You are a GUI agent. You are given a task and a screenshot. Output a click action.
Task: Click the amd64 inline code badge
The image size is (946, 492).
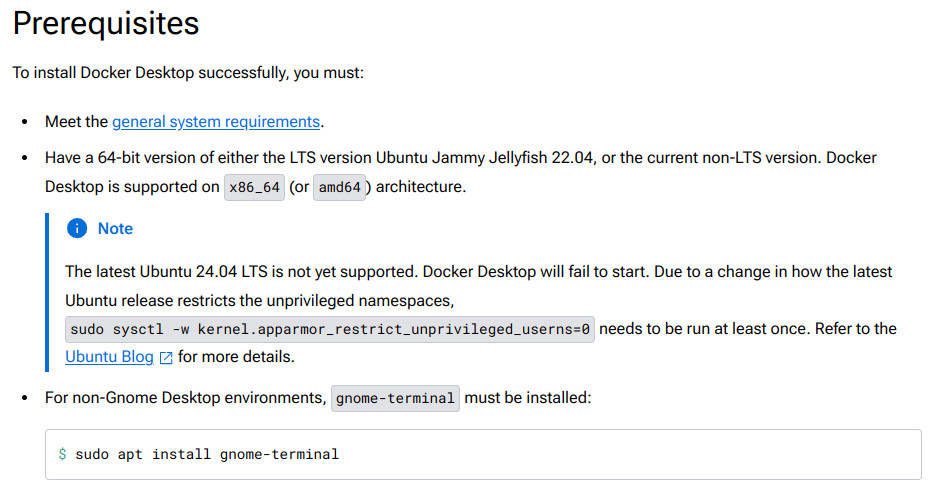click(x=340, y=188)
